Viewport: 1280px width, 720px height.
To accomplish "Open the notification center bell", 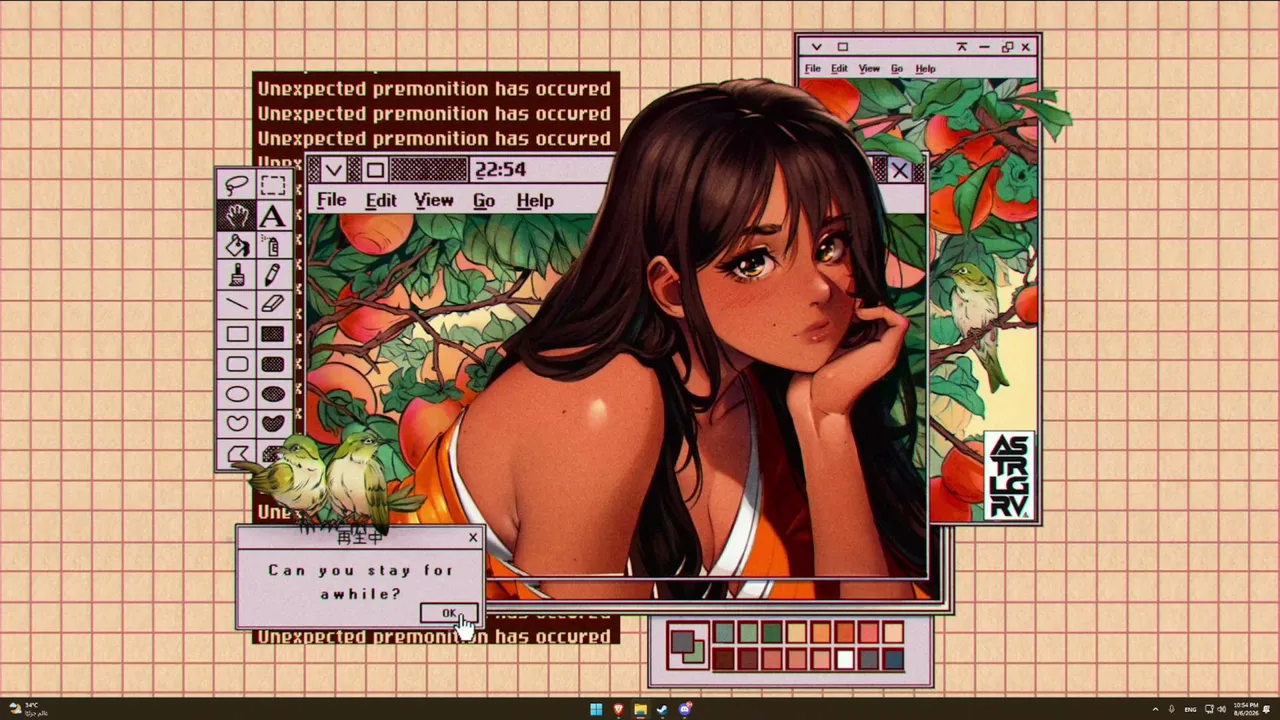I will [1267, 710].
